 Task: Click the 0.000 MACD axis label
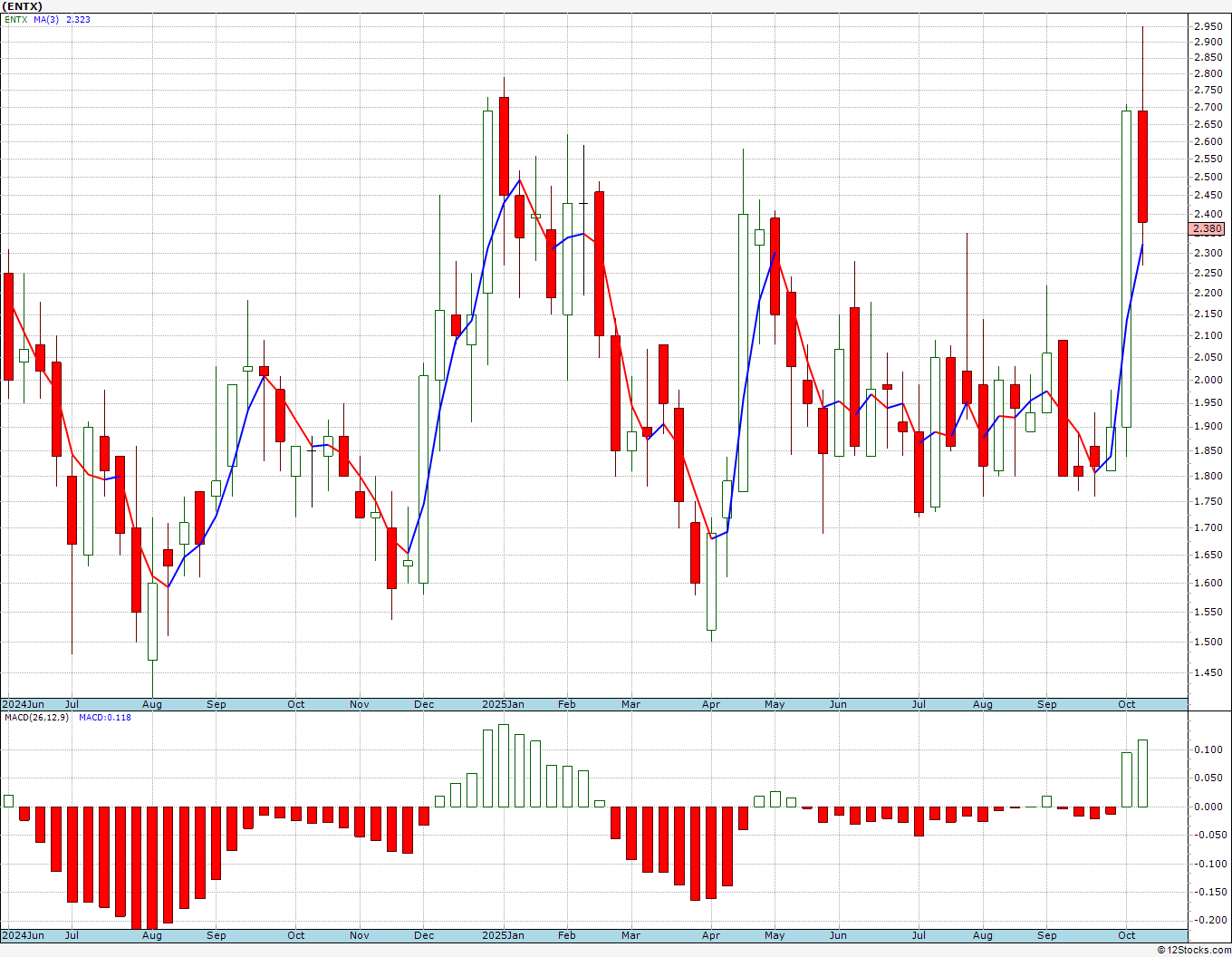(1208, 807)
